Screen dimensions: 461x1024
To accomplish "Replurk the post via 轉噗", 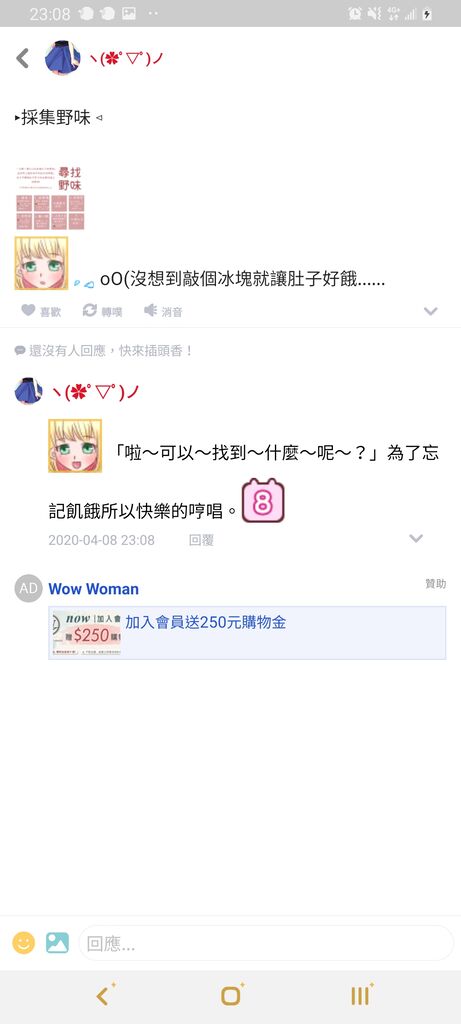I will tap(103, 311).
